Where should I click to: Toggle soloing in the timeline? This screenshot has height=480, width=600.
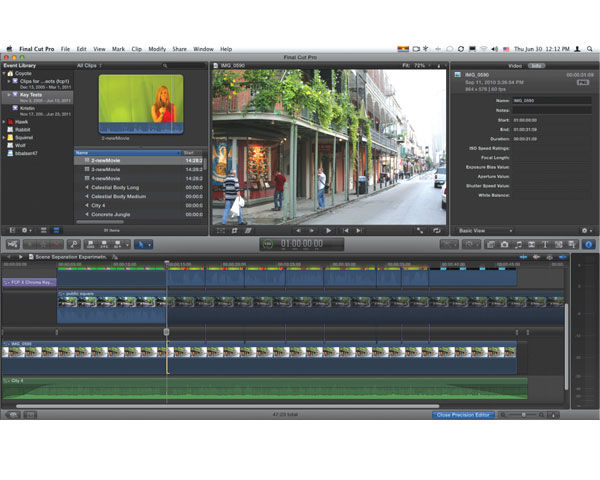tap(549, 257)
